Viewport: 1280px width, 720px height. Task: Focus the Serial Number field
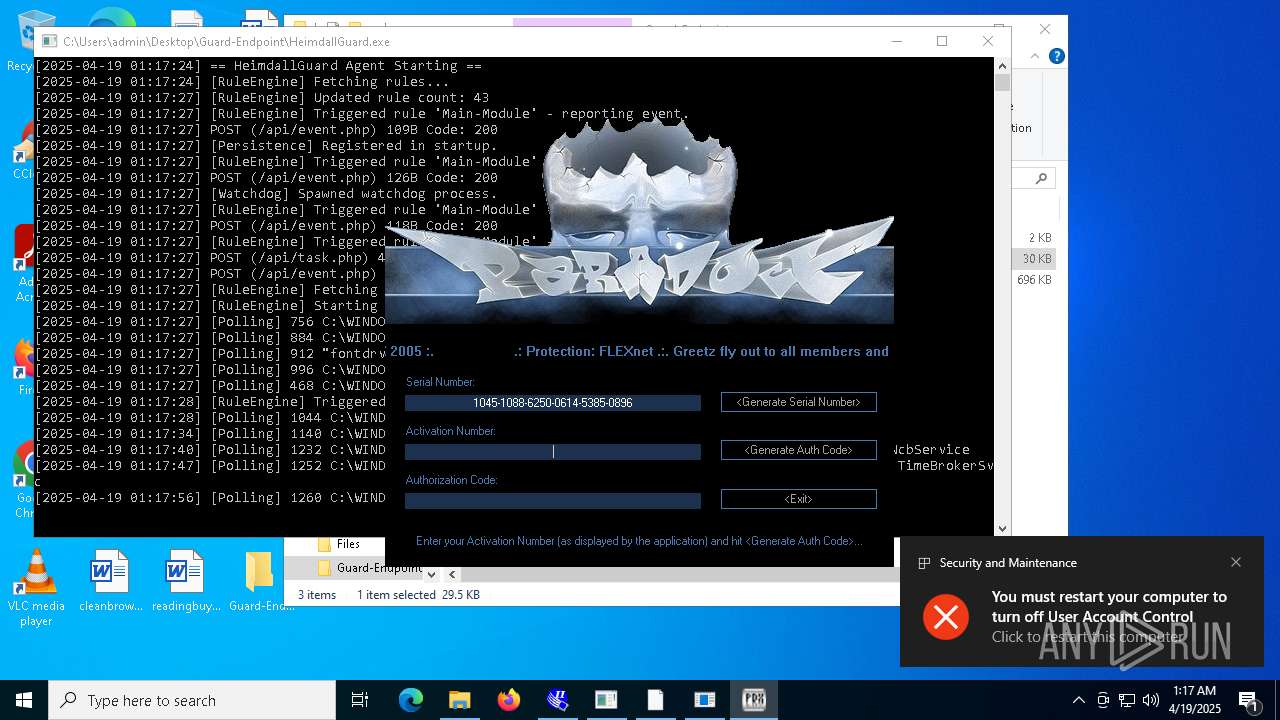[x=553, y=403]
